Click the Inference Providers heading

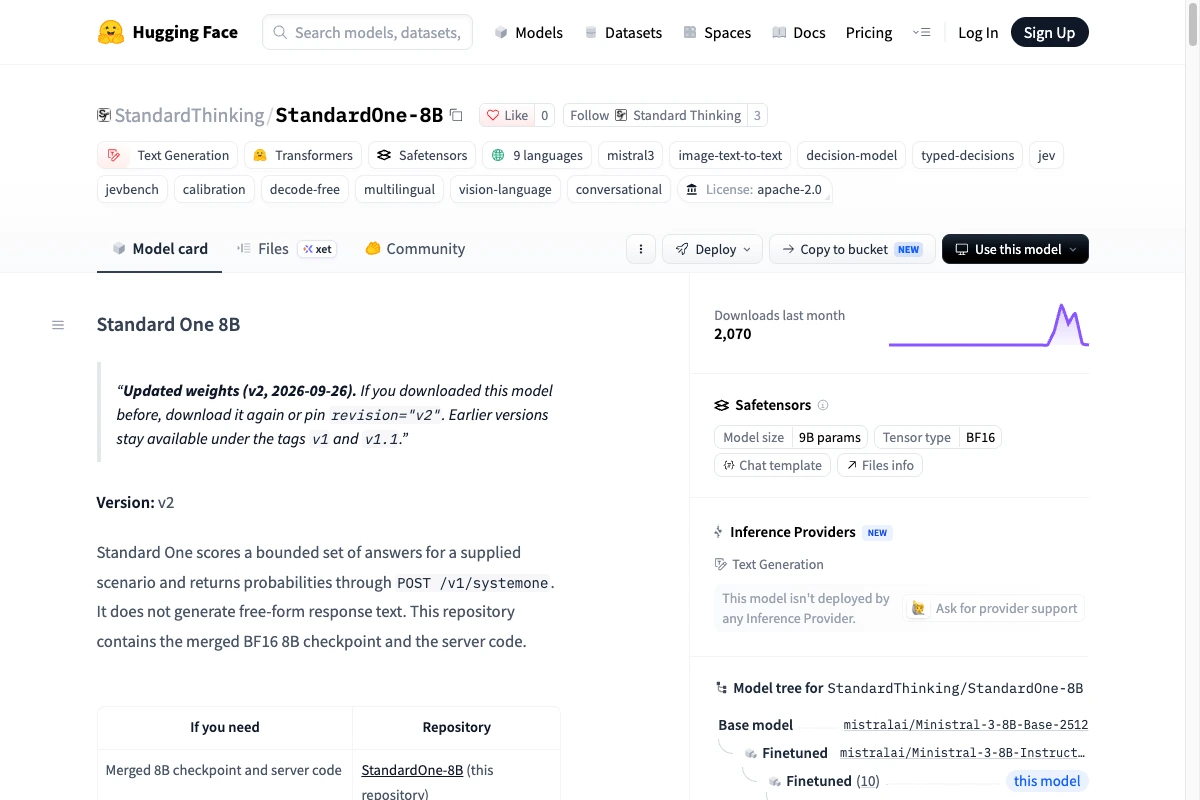[793, 532]
